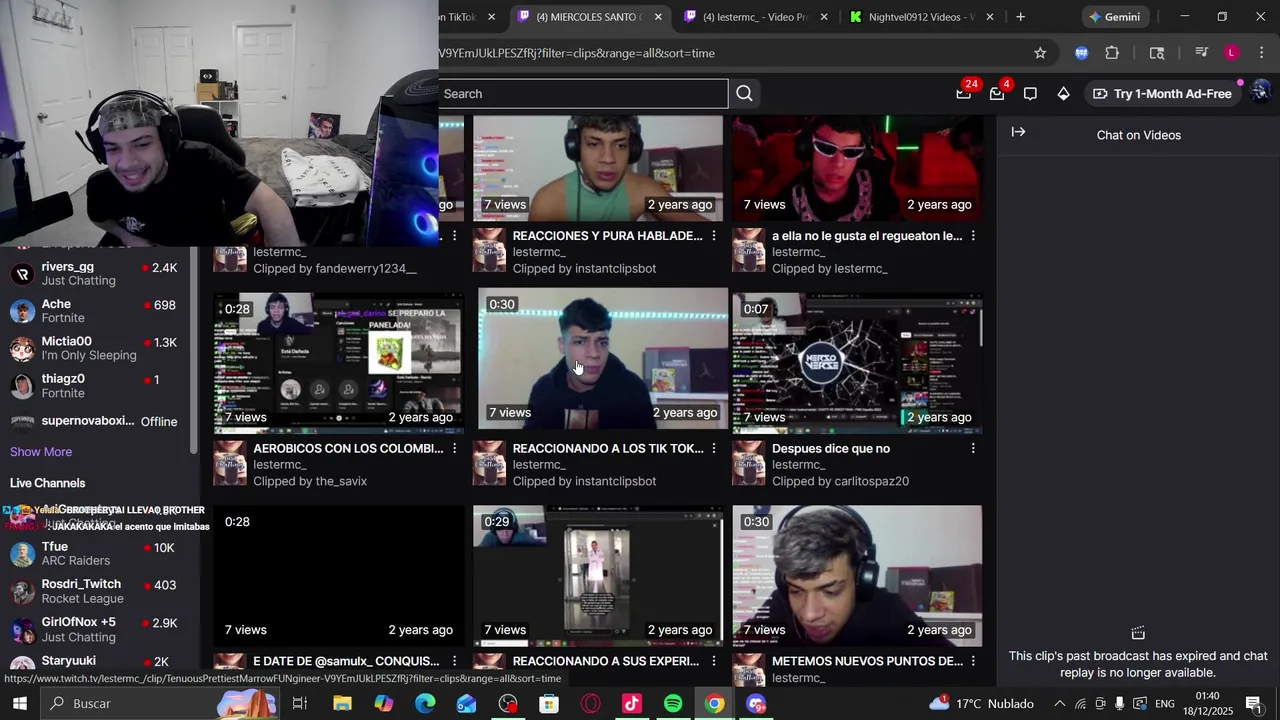The width and height of the screenshot is (1280, 720).
Task: Open Mictia00 channel in sidebar
Action: (95, 348)
